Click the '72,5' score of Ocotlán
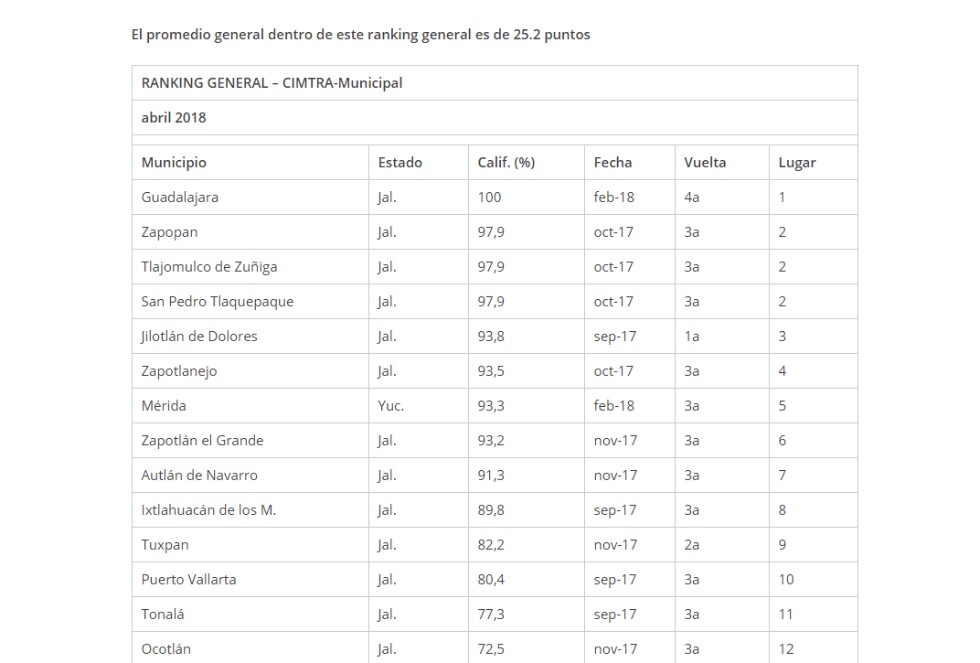Viewport: 980px width, 663px height. click(x=491, y=649)
